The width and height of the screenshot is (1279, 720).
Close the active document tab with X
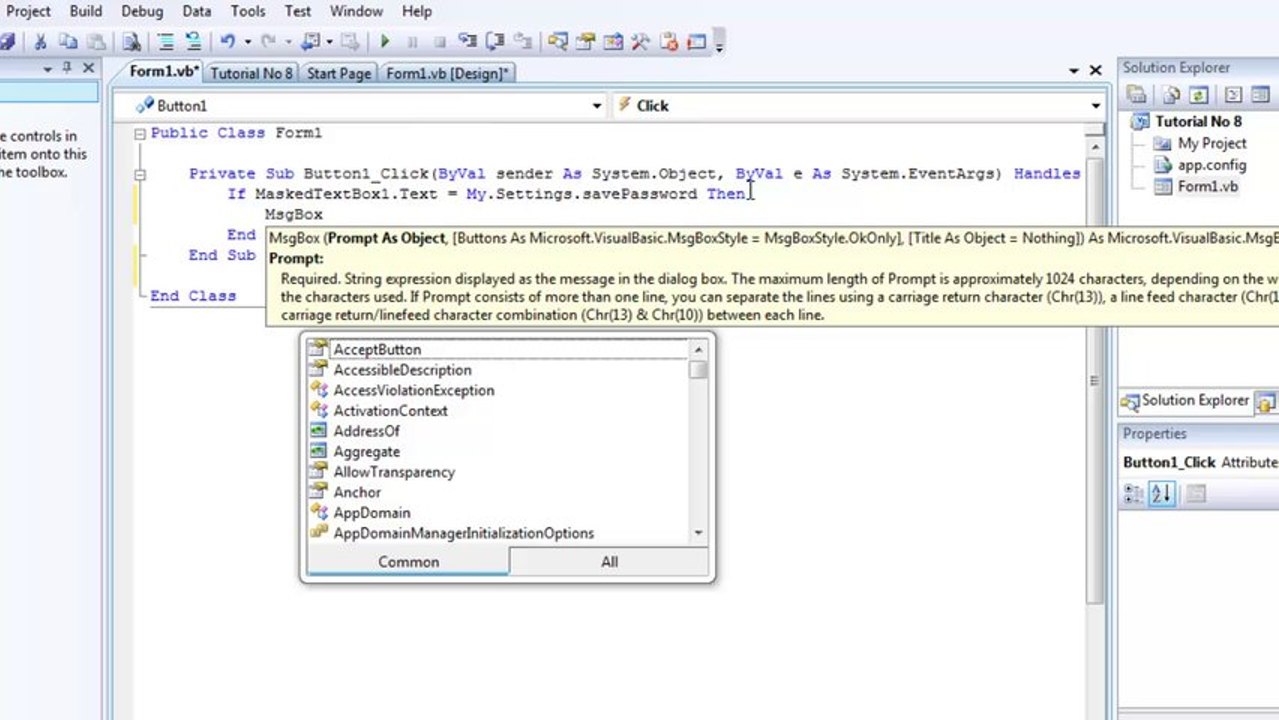click(1096, 71)
